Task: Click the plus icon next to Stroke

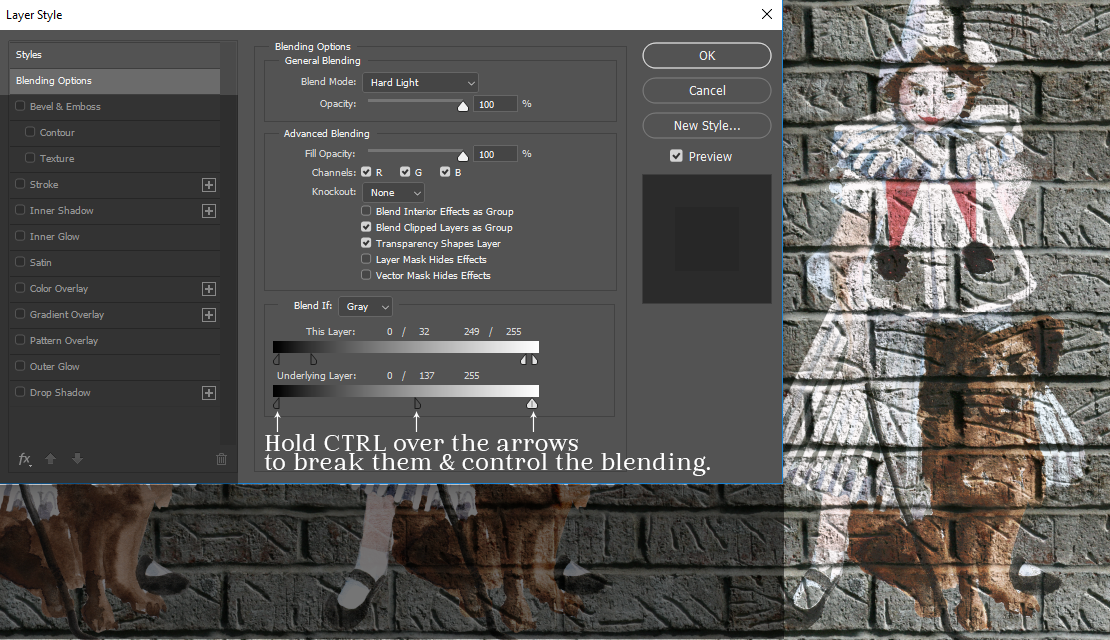Action: tap(209, 185)
